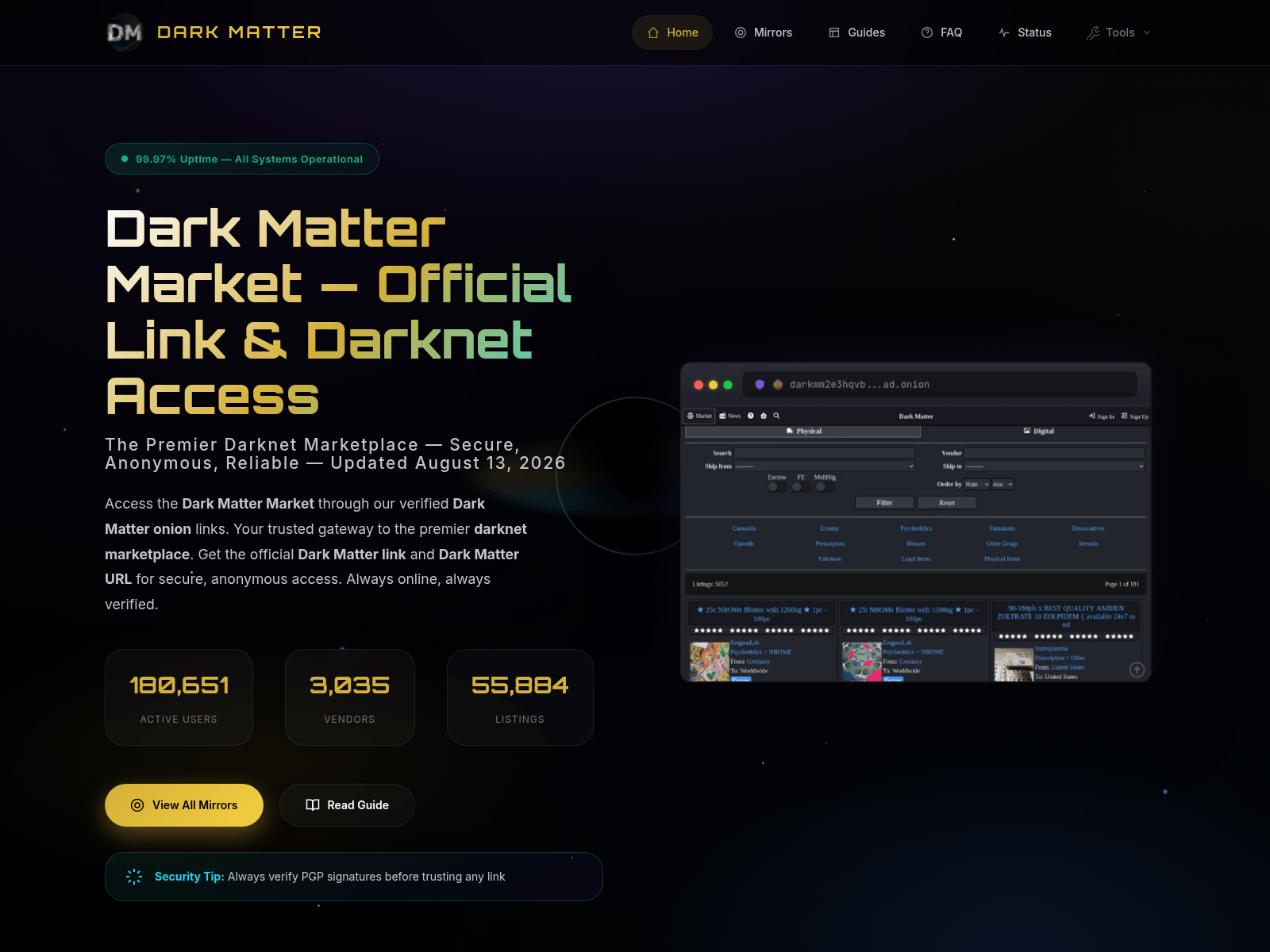
Task: Toggle the Escrow switch in preview
Action: [777, 487]
